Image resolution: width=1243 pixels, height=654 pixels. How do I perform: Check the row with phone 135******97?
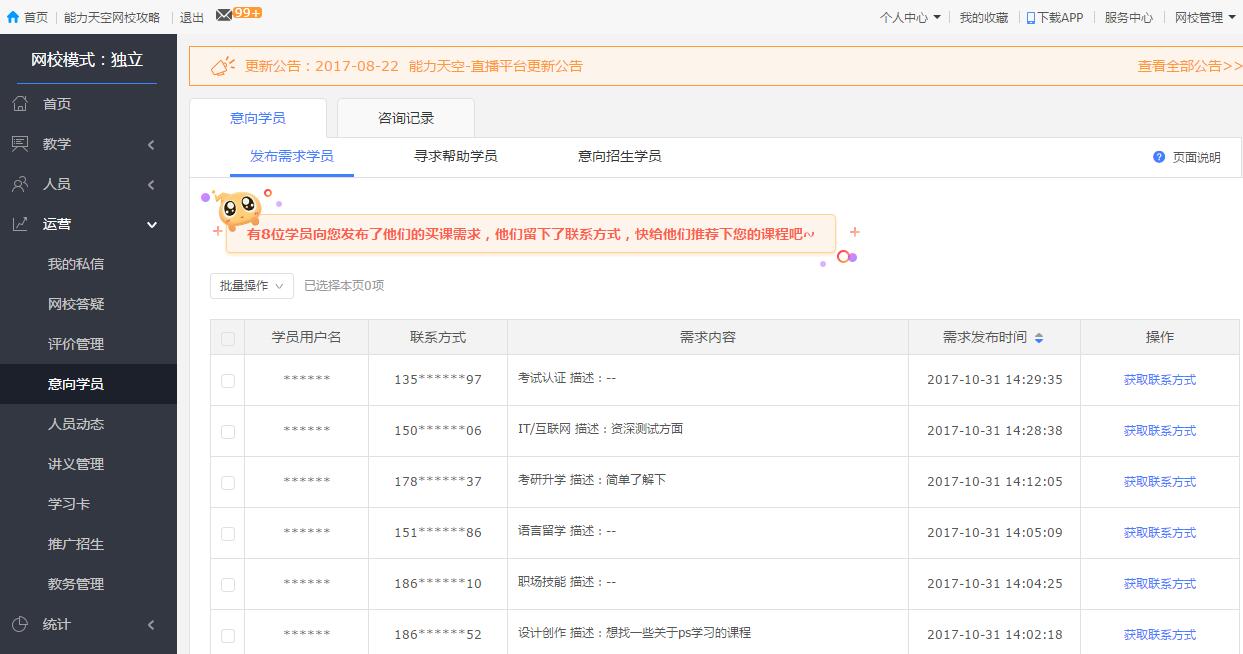click(228, 381)
